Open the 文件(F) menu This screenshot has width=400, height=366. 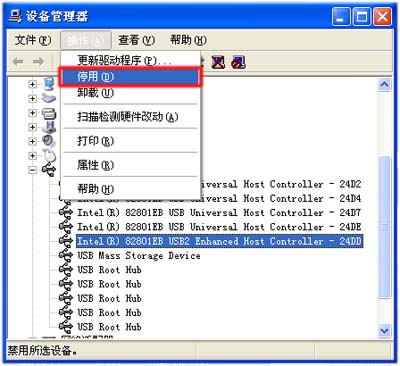pyautogui.click(x=33, y=40)
